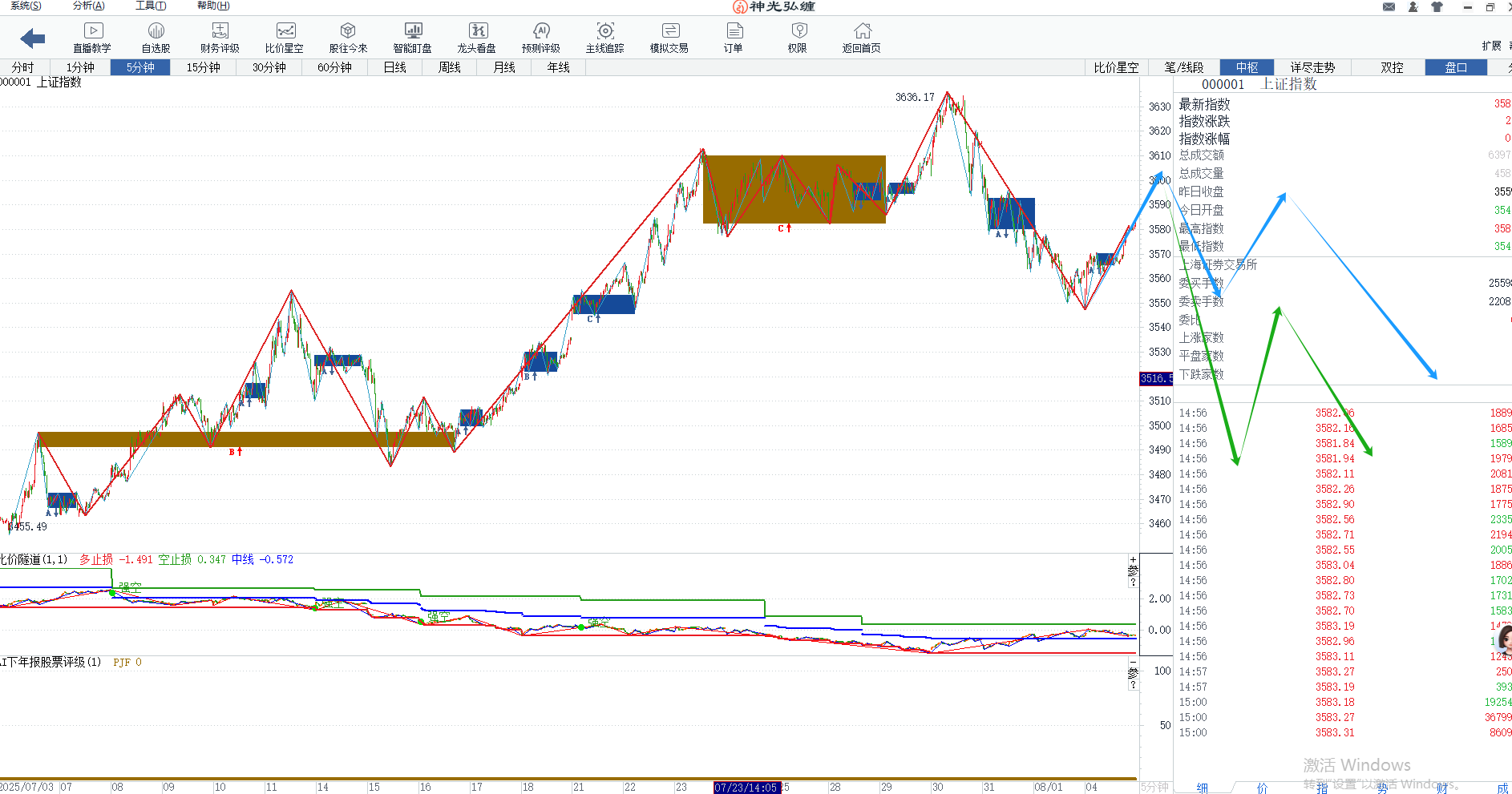Switch to the 15分钟 period tab
The width and height of the screenshot is (1512, 794).
pos(203,67)
